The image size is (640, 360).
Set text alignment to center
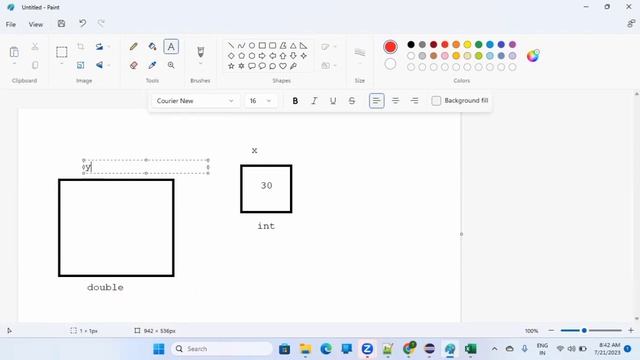pos(396,101)
